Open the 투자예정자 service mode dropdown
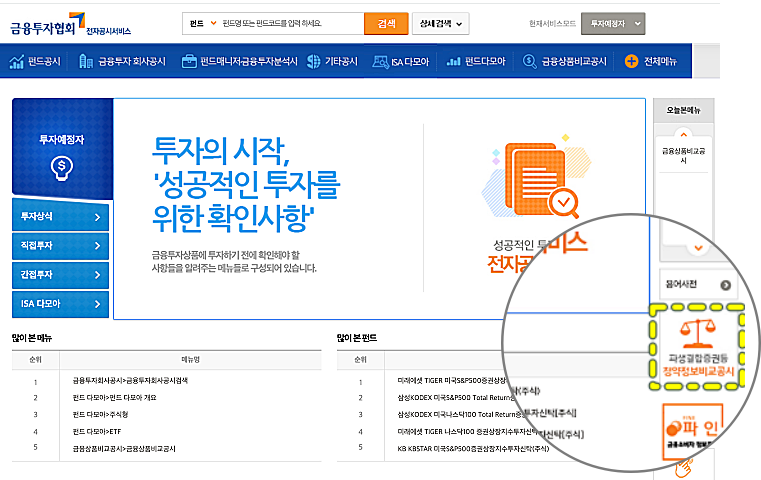761x480 pixels. click(613, 23)
